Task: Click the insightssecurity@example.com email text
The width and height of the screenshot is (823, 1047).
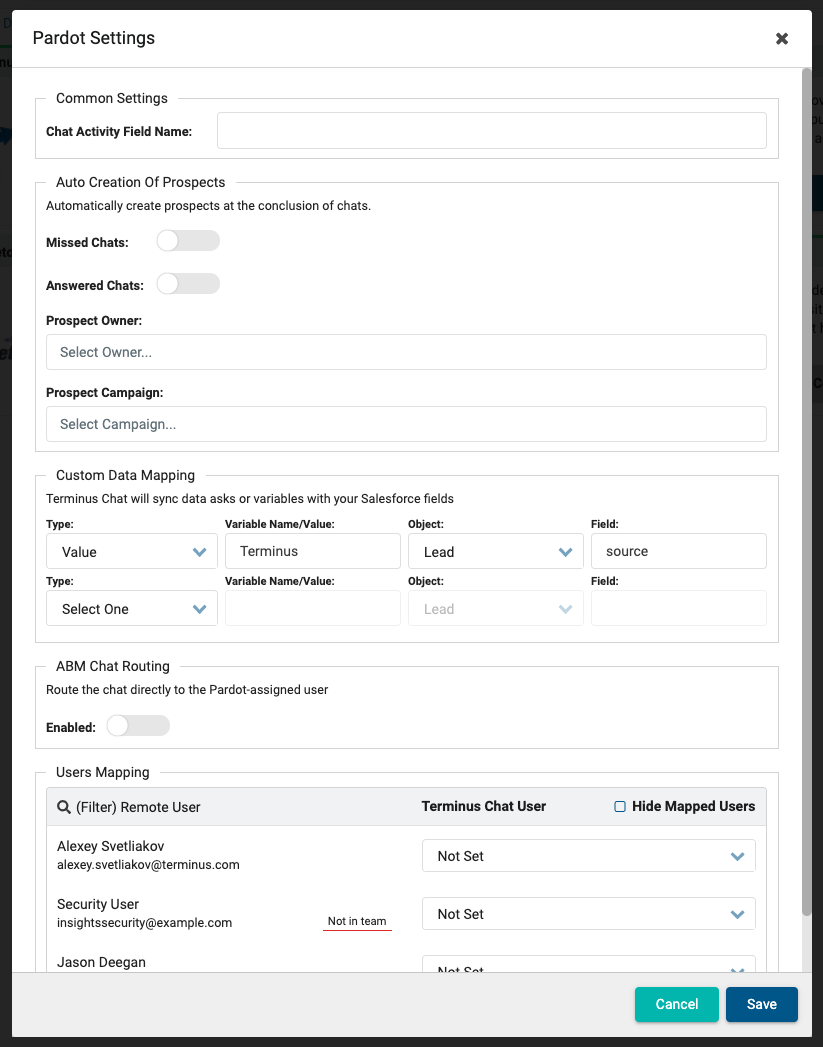Action: click(144, 923)
